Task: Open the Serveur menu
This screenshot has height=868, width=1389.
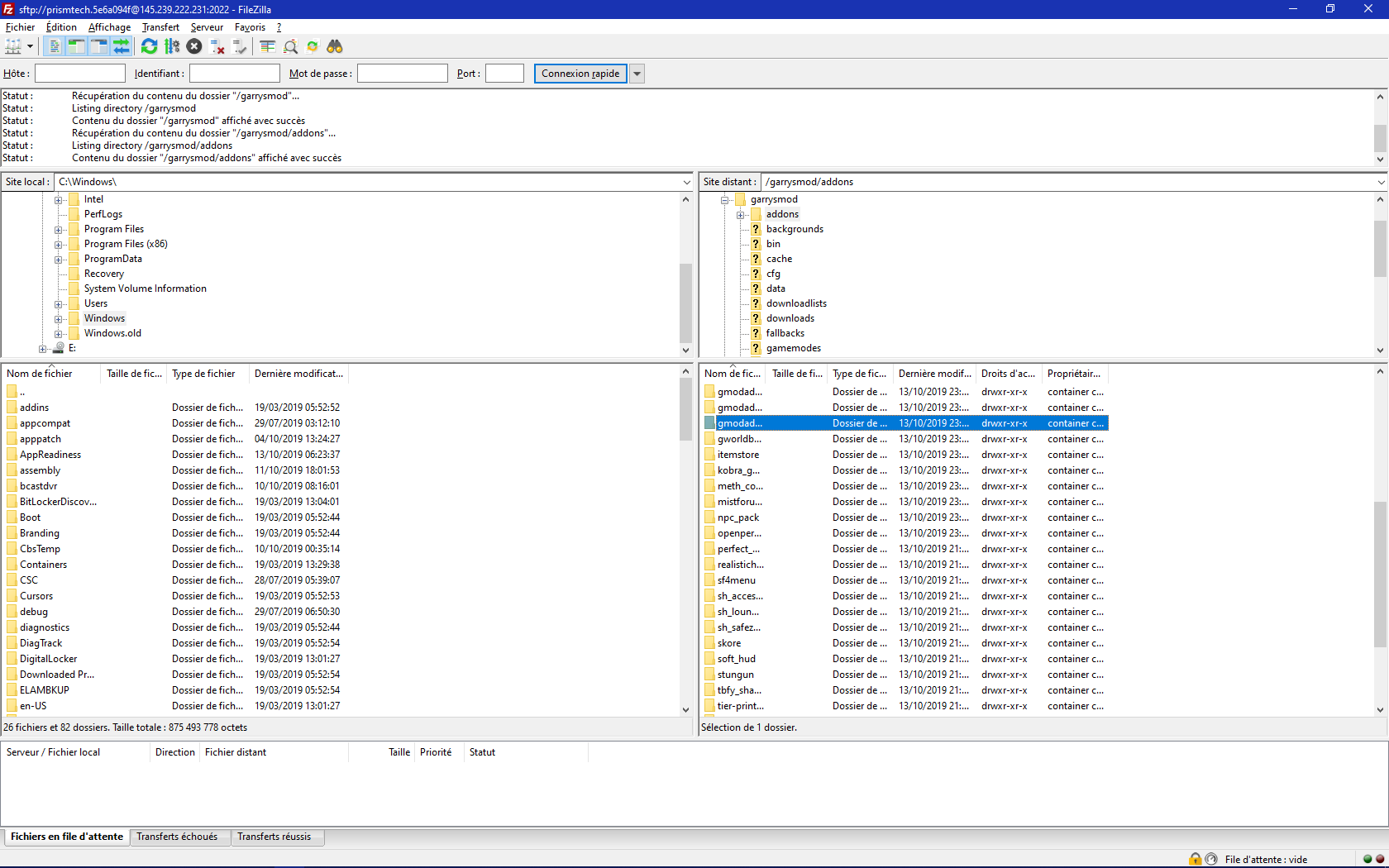Action: (x=207, y=27)
